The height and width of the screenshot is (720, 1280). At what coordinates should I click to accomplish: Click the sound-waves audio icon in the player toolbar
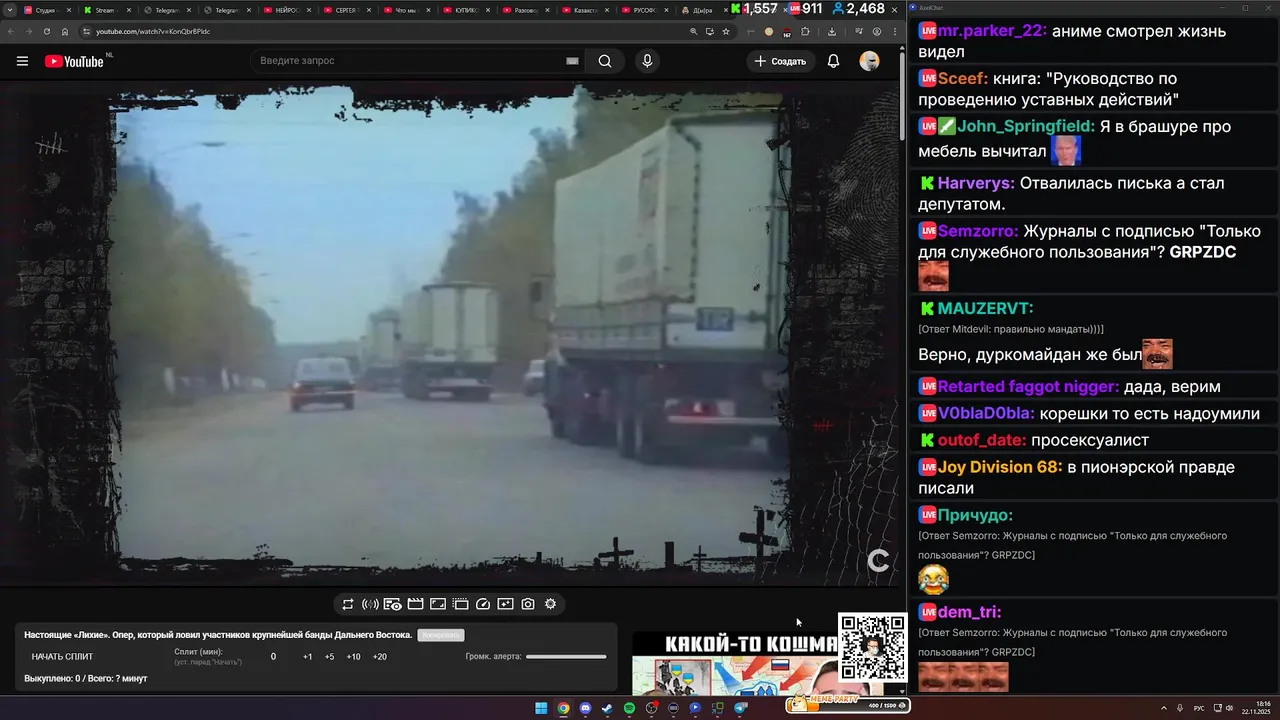point(370,604)
